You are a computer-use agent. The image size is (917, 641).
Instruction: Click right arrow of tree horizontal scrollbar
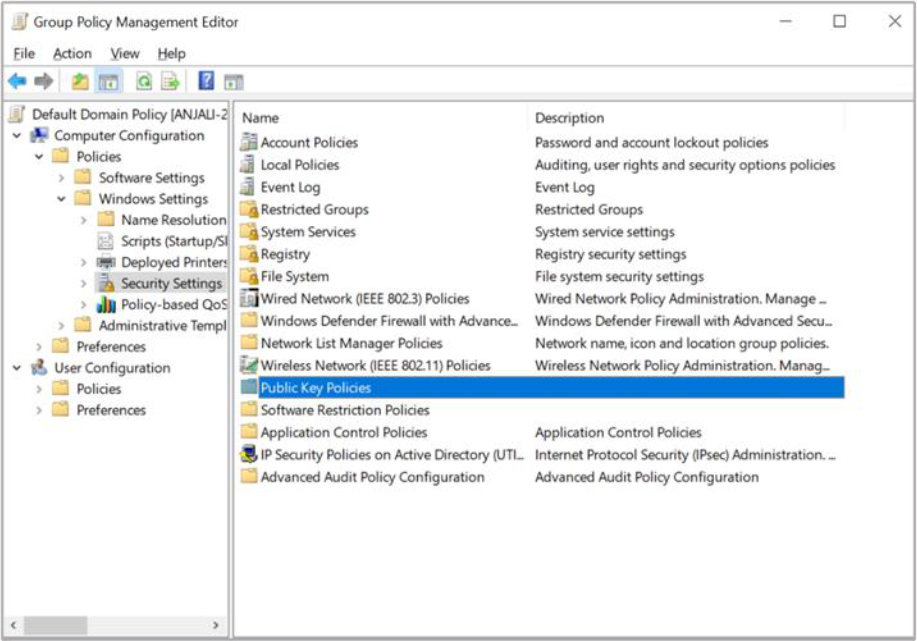215,625
